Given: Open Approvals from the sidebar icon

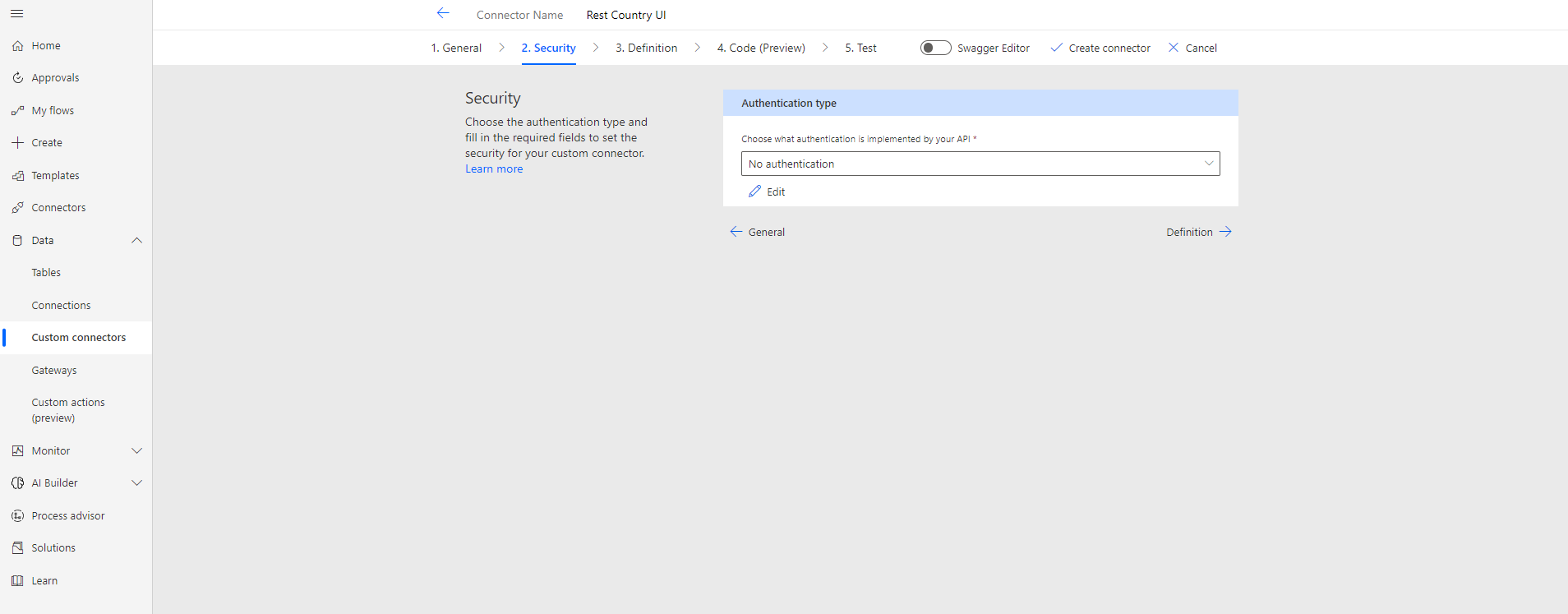Looking at the screenshot, I should point(17,78).
